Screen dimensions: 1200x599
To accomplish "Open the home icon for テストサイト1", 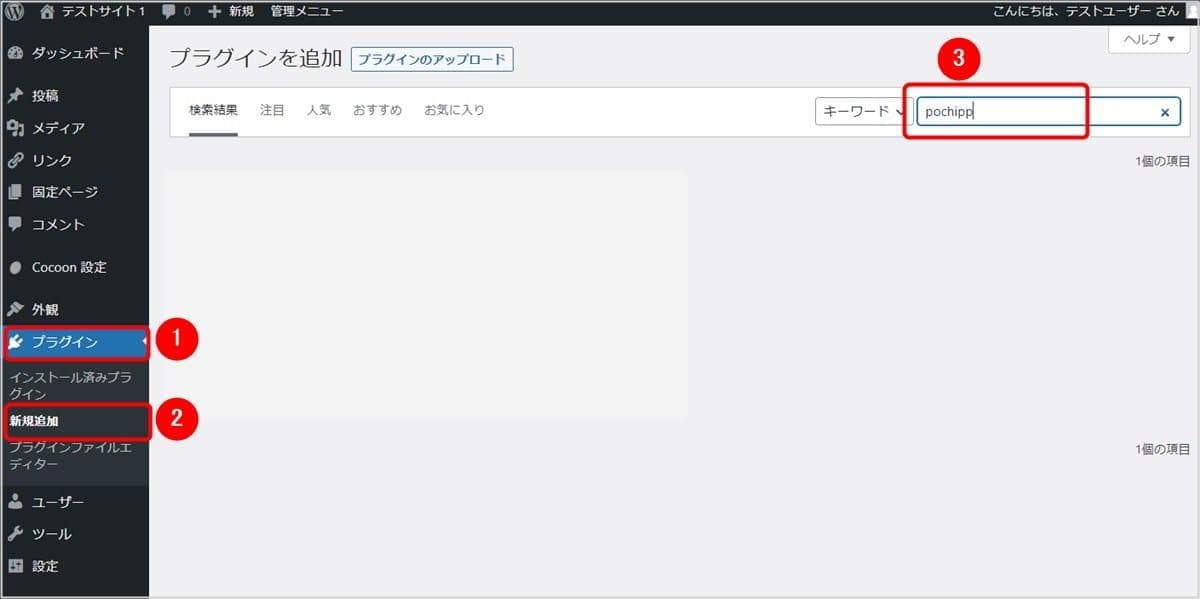I will point(47,11).
